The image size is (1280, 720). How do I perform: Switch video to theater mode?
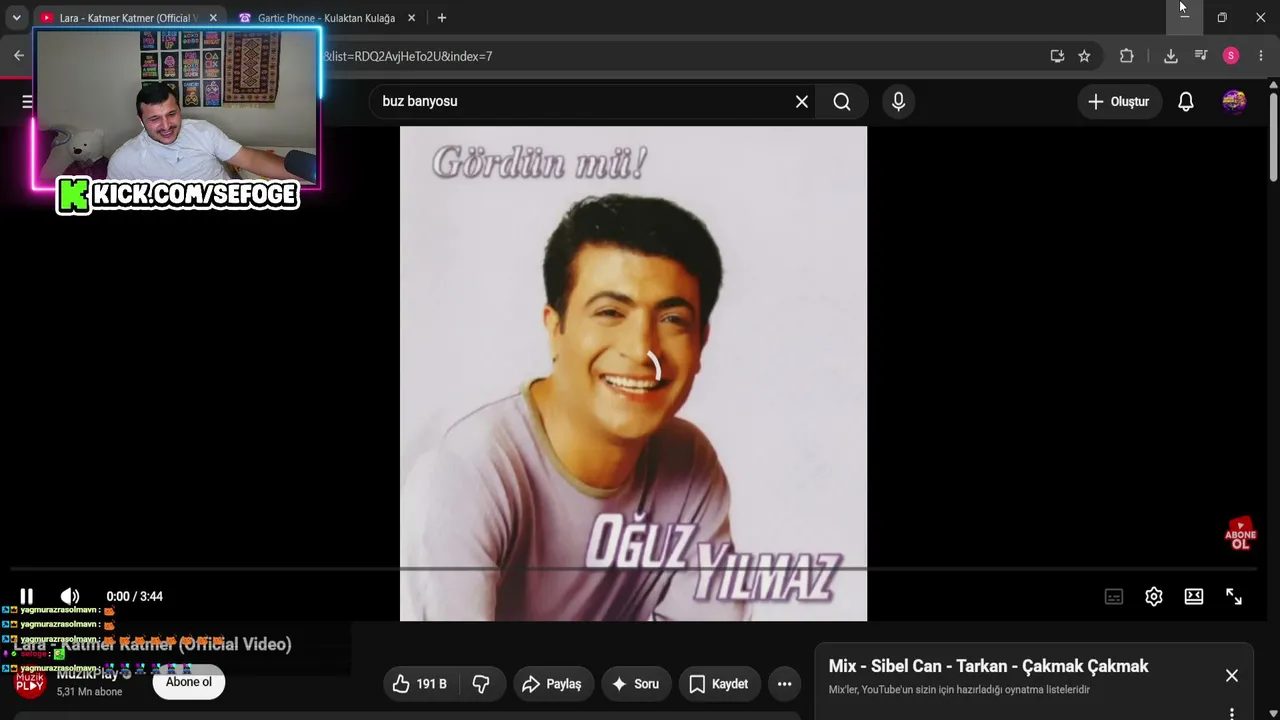pos(1194,596)
